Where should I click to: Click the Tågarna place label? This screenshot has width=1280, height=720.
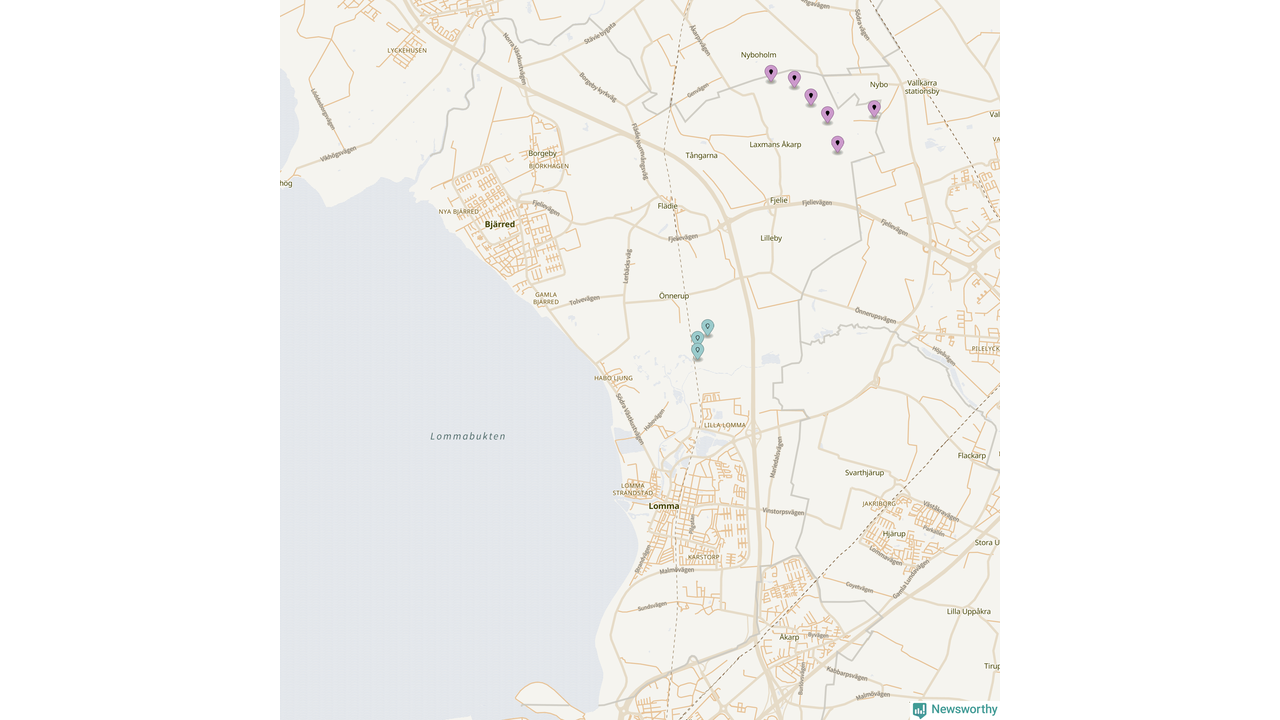click(702, 155)
